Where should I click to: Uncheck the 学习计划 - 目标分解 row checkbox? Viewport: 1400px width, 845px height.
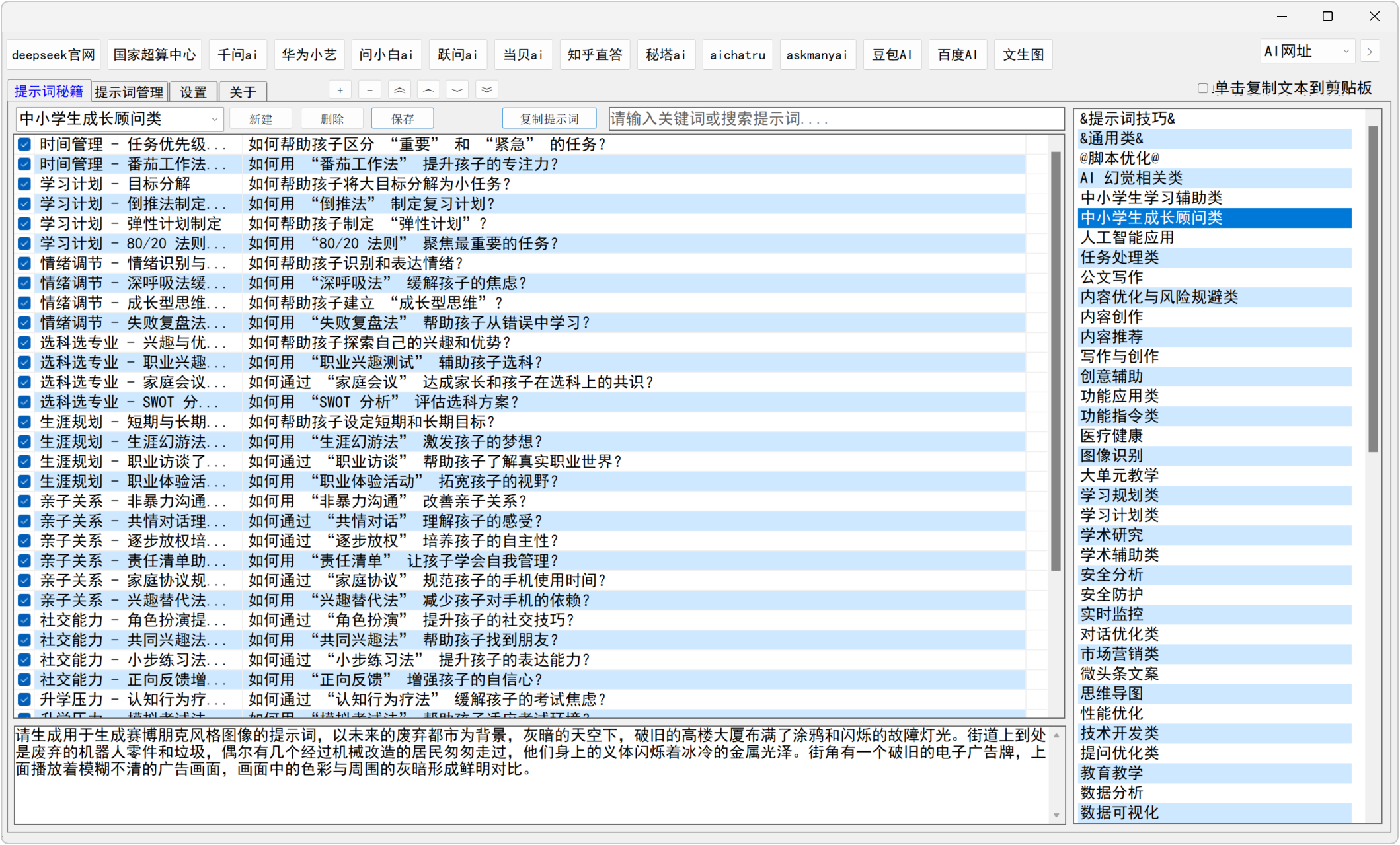click(x=24, y=184)
